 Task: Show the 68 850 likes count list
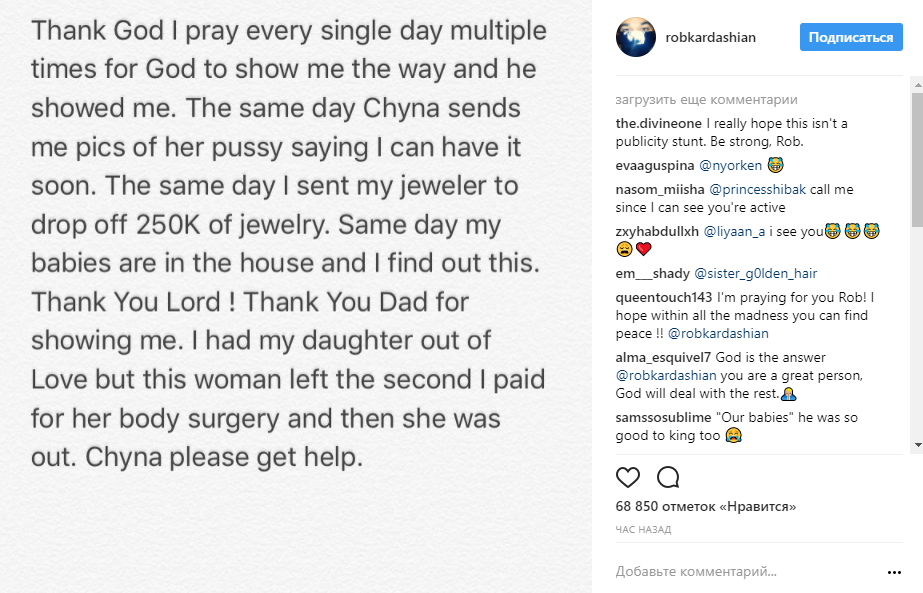706,507
